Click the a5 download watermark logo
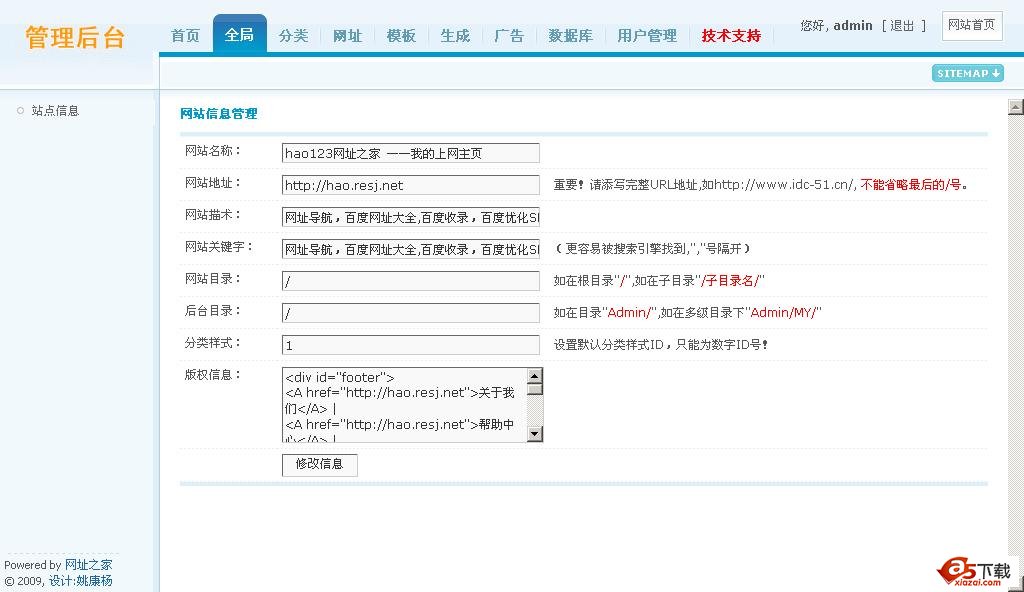This screenshot has height=592, width=1024. point(975,571)
